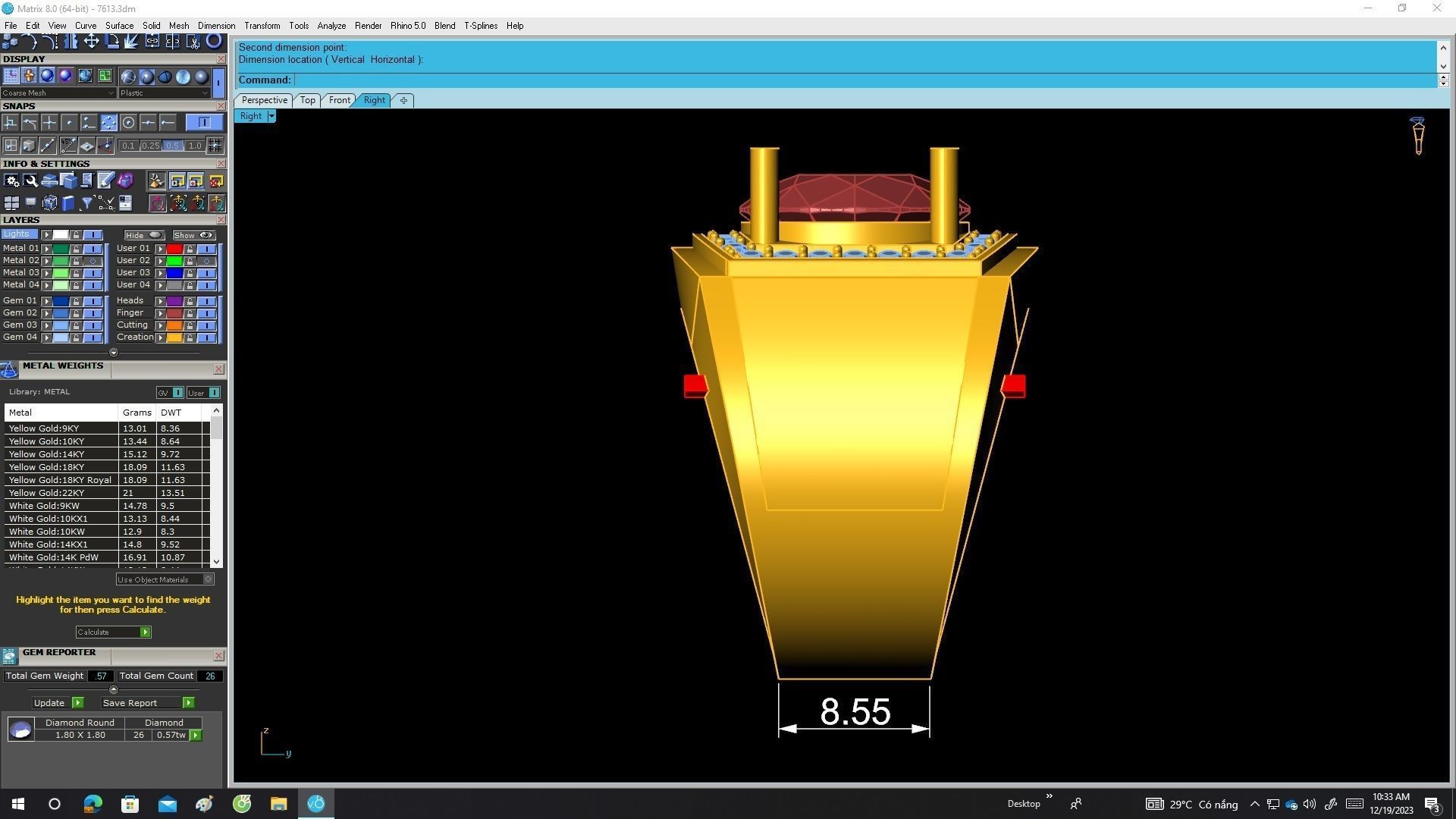Open the T-Splines menu
This screenshot has width=1456, height=819.
point(480,26)
